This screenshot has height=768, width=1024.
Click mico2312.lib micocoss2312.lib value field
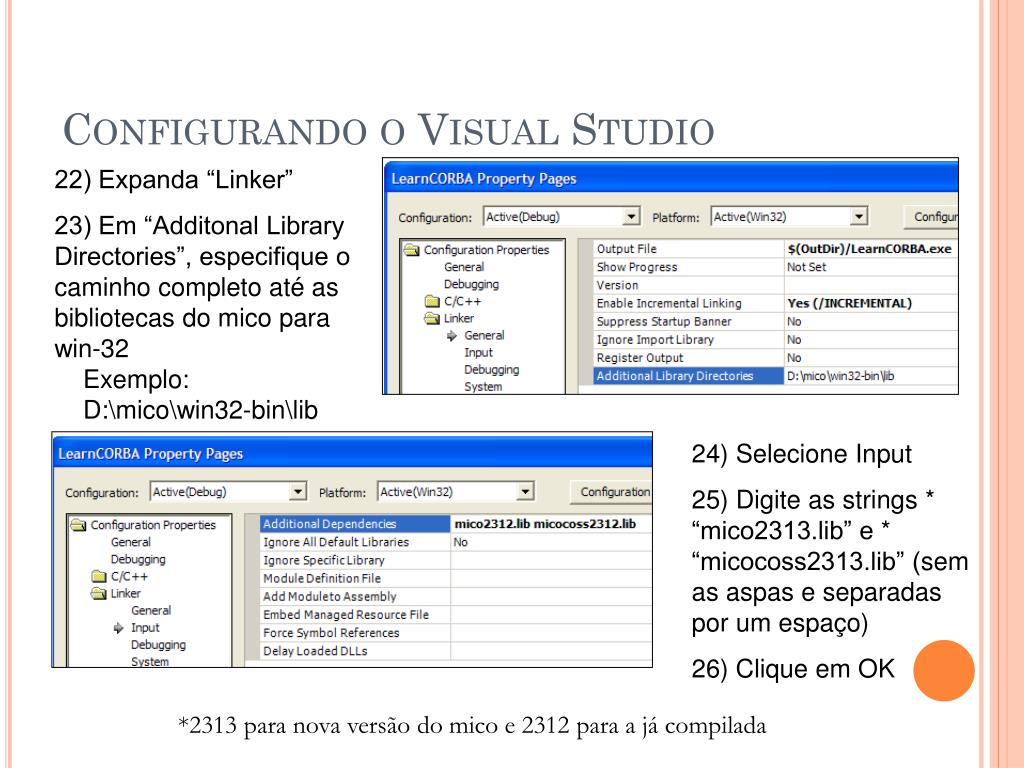(x=551, y=524)
